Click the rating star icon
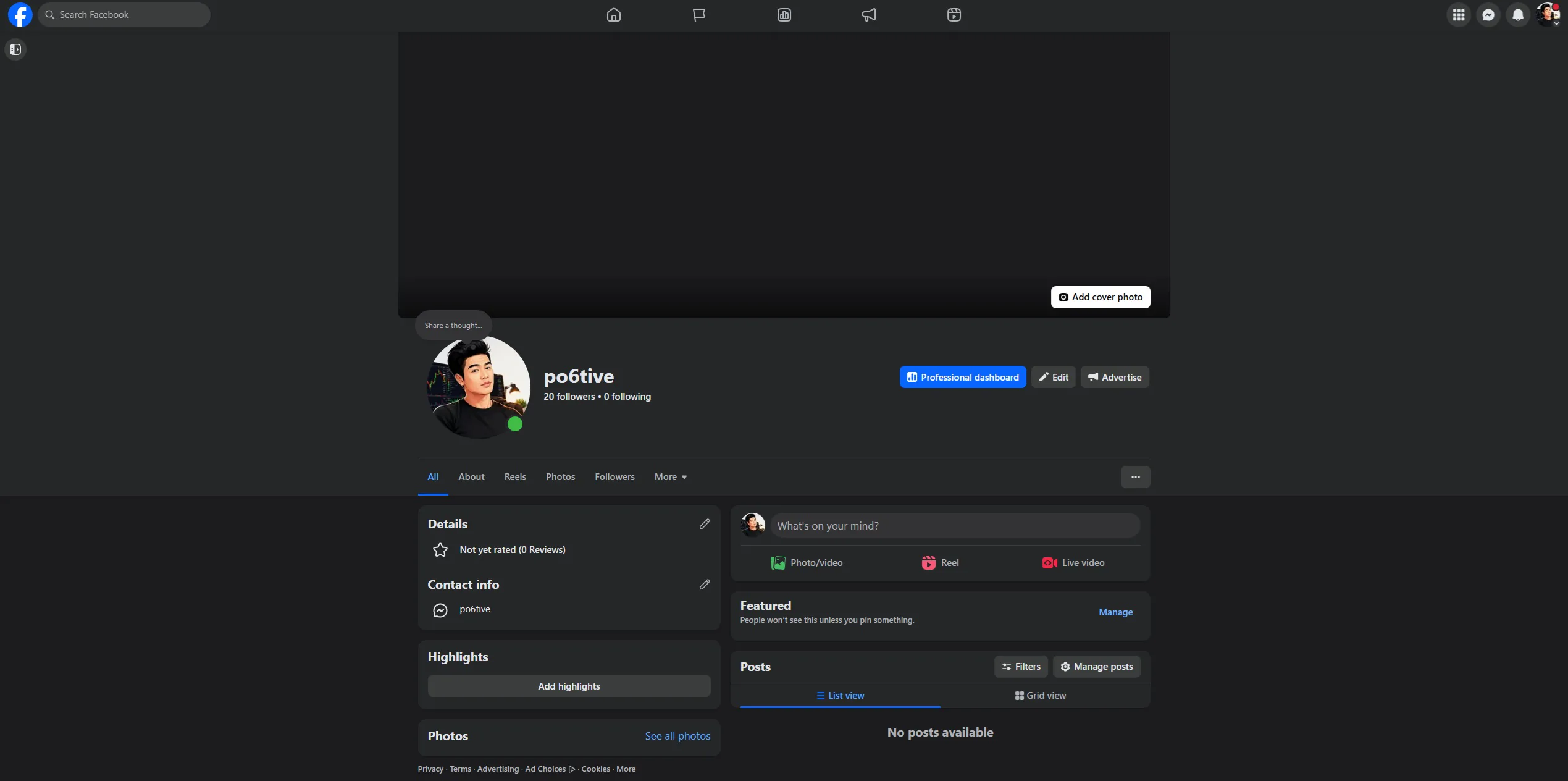The image size is (1568, 781). [440, 550]
